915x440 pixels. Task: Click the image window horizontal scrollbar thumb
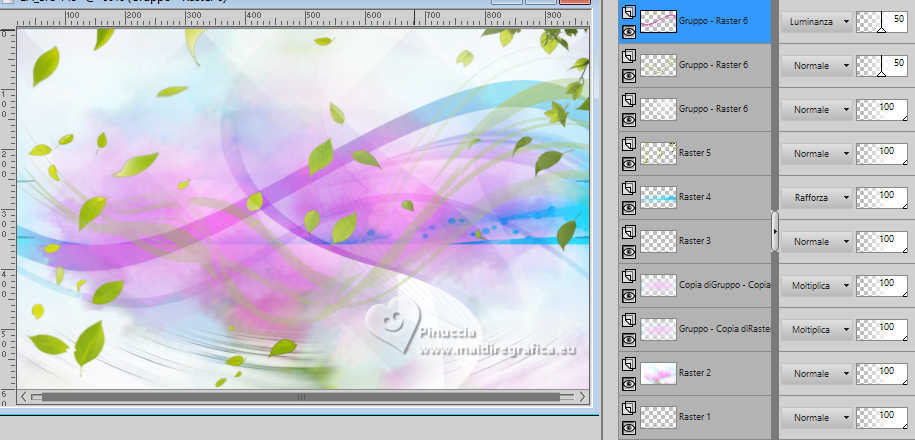pos(301,397)
